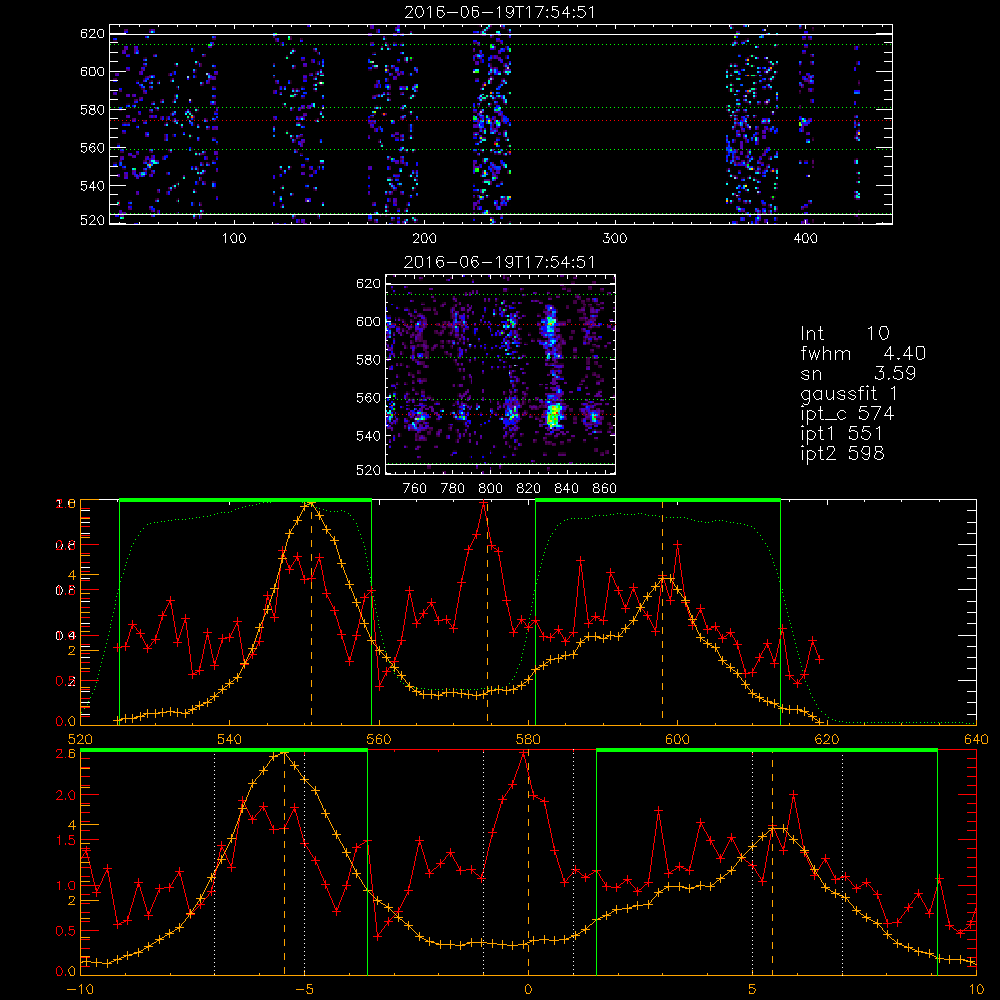Image resolution: width=1000 pixels, height=1000 pixels.
Task: Click the red peak marker at 574 in profile plot
Action: pos(484,504)
